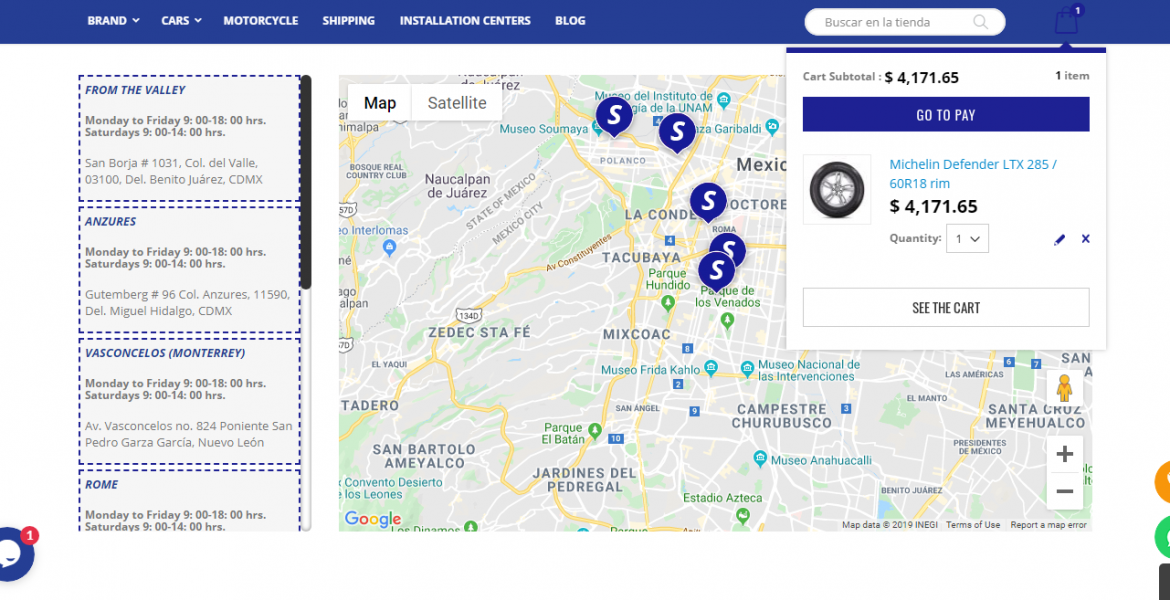Viewport: 1170px width, 600px height.
Task: Open the shopping cart bag icon
Action: tap(1066, 22)
